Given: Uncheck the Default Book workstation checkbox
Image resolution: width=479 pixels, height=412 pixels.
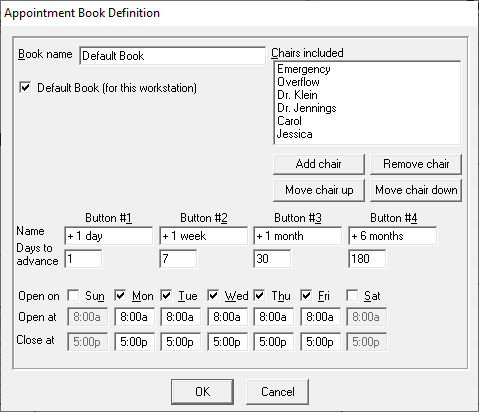Looking at the screenshot, I should pyautogui.click(x=25, y=88).
